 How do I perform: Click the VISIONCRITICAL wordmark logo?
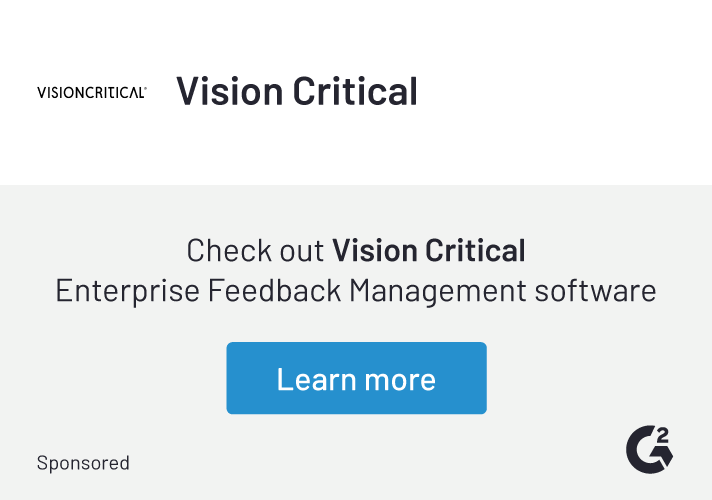(x=91, y=92)
